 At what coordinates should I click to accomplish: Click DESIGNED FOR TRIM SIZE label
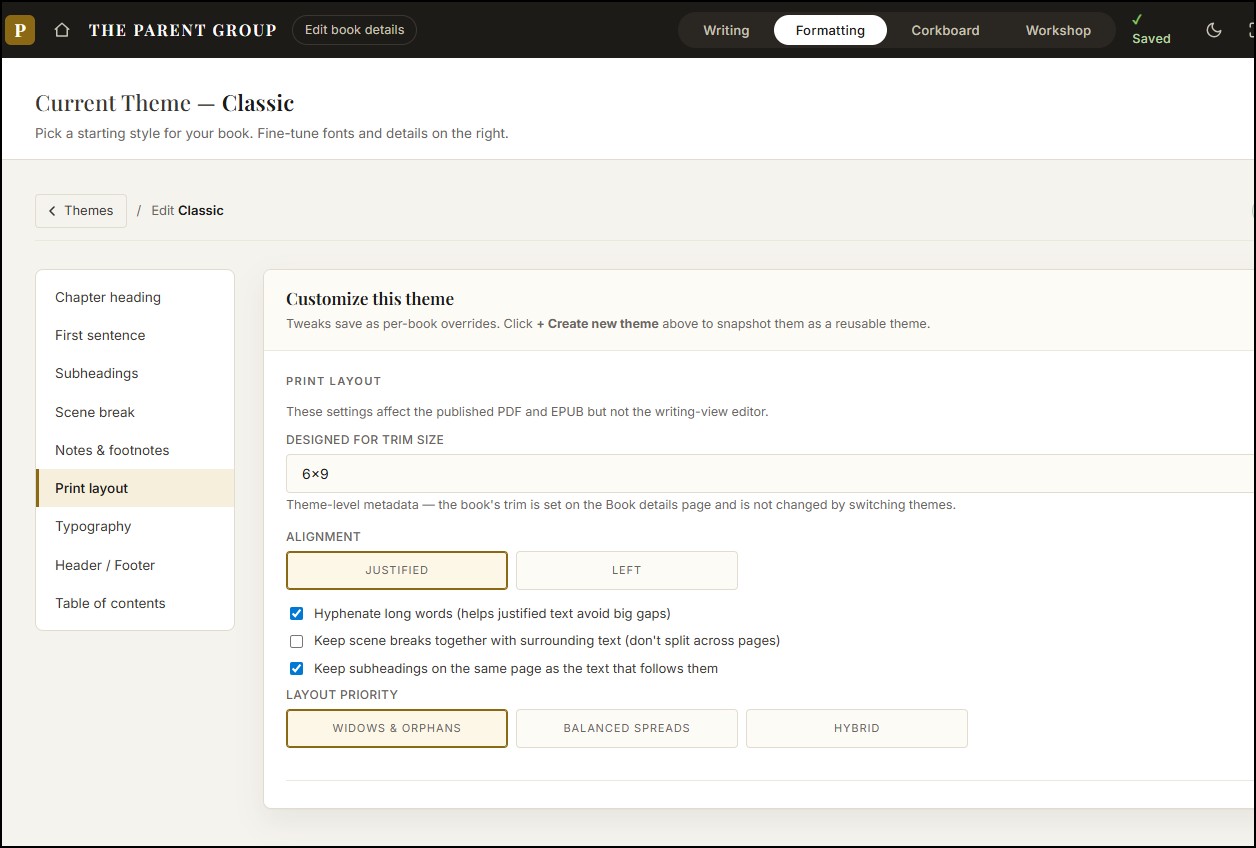[365, 439]
